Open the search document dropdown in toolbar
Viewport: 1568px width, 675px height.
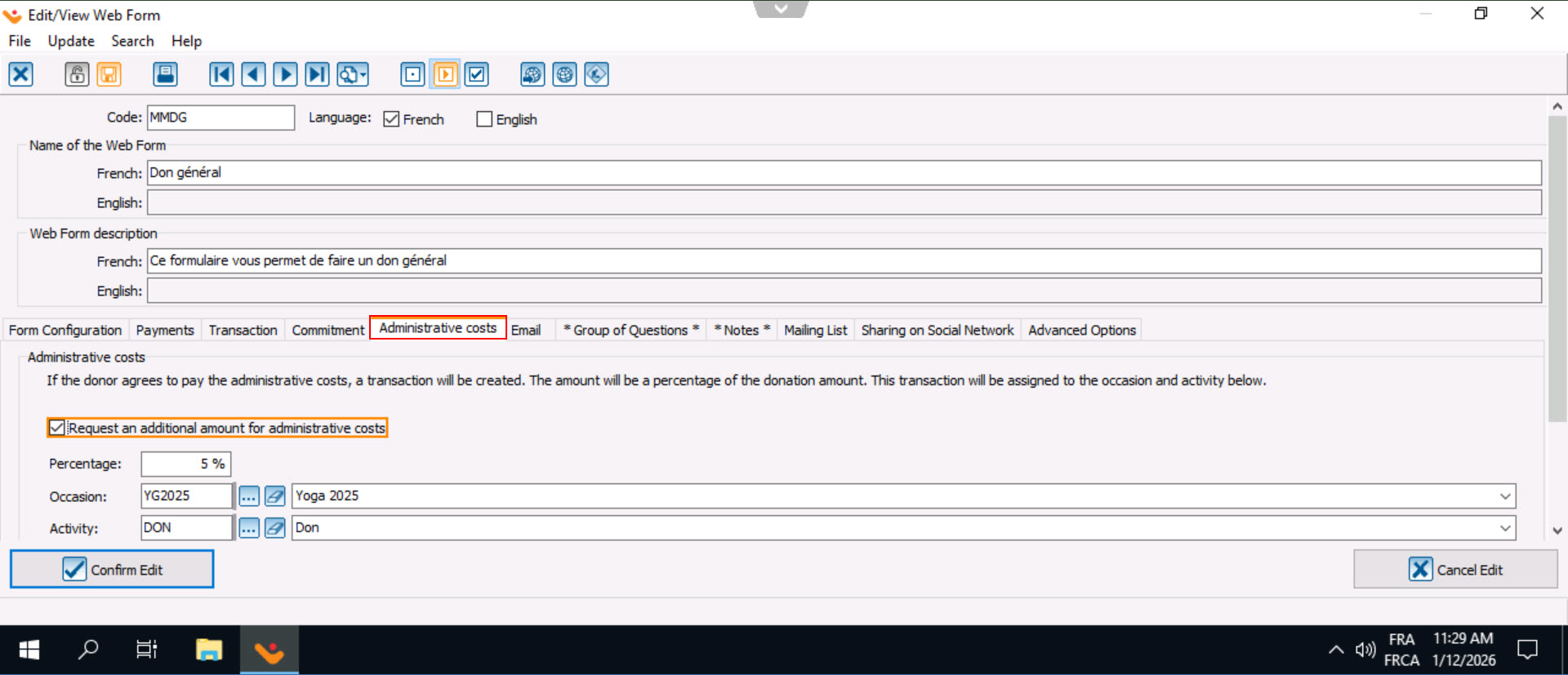(x=354, y=74)
